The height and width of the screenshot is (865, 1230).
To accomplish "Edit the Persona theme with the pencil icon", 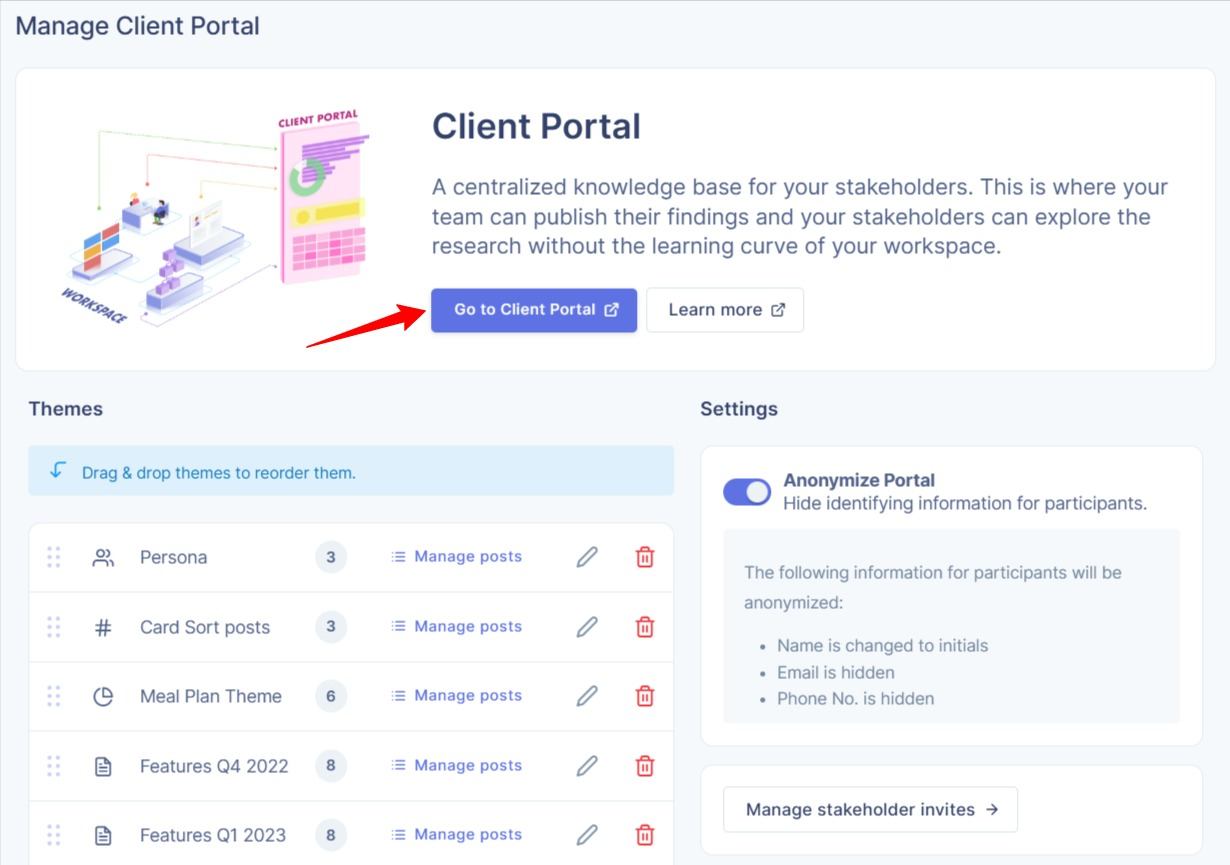I will (x=586, y=557).
